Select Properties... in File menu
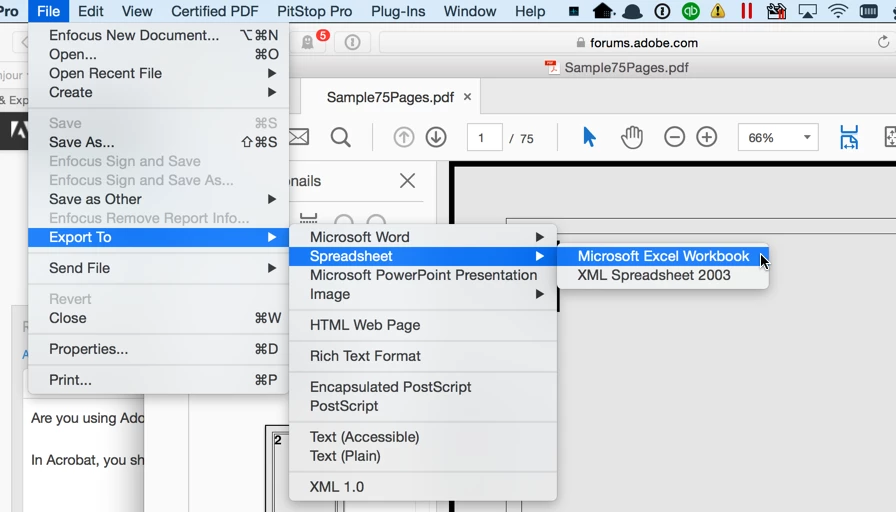 click(158, 349)
